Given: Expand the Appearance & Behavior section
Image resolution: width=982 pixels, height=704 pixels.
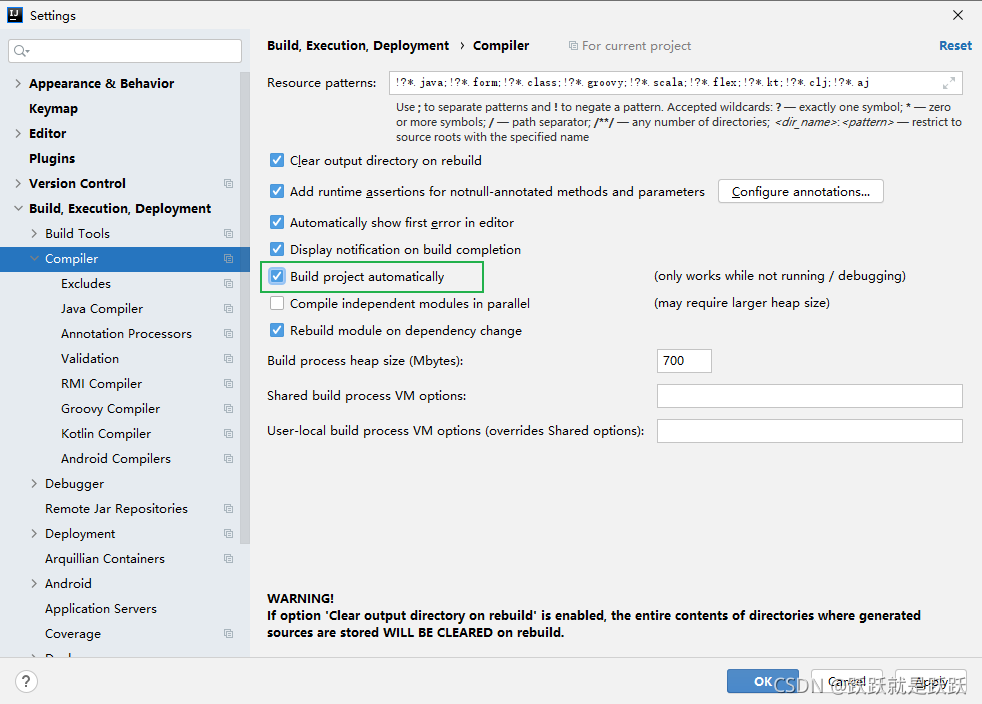Looking at the screenshot, I should pos(18,83).
